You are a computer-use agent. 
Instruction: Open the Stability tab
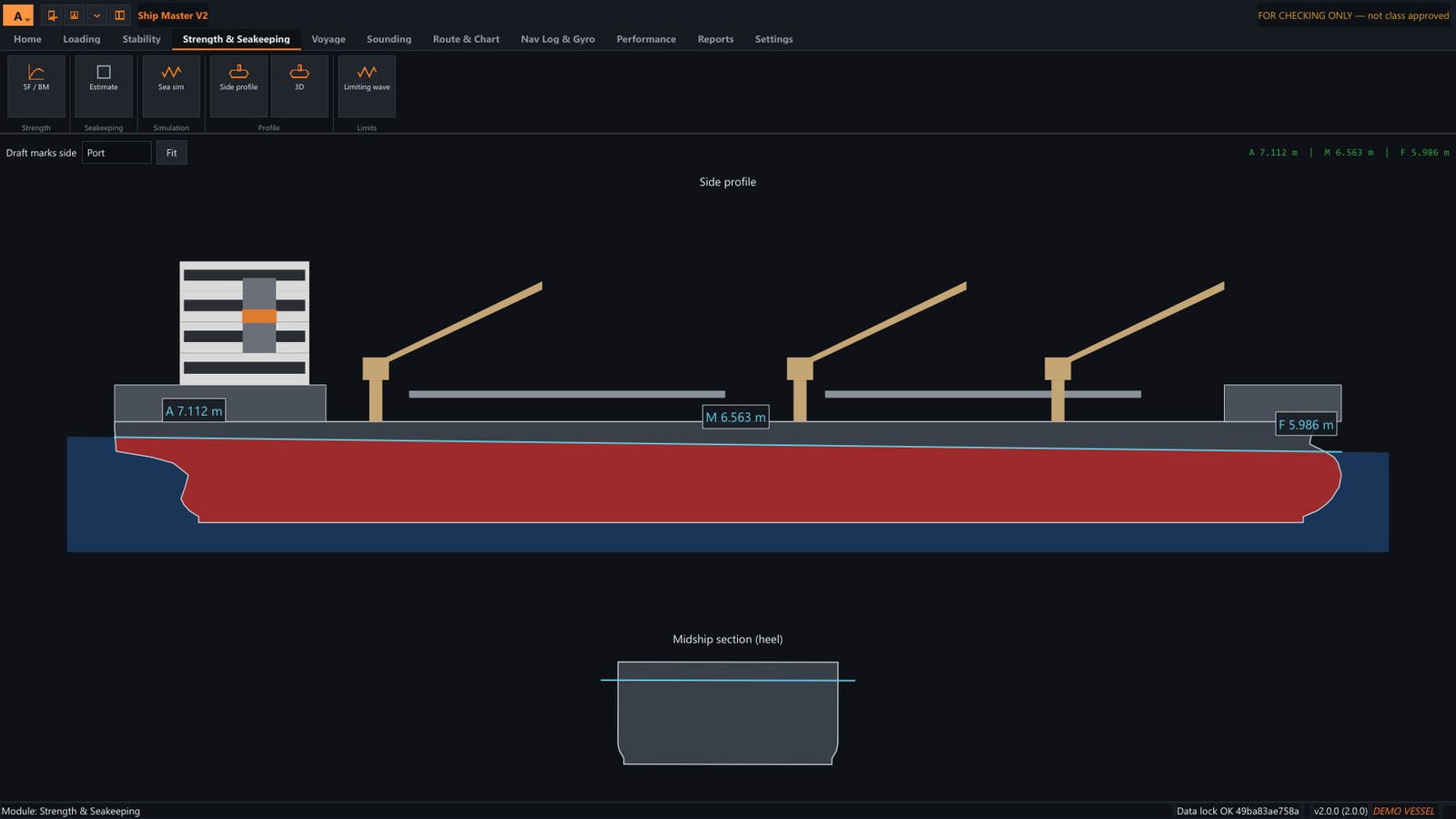point(141,39)
